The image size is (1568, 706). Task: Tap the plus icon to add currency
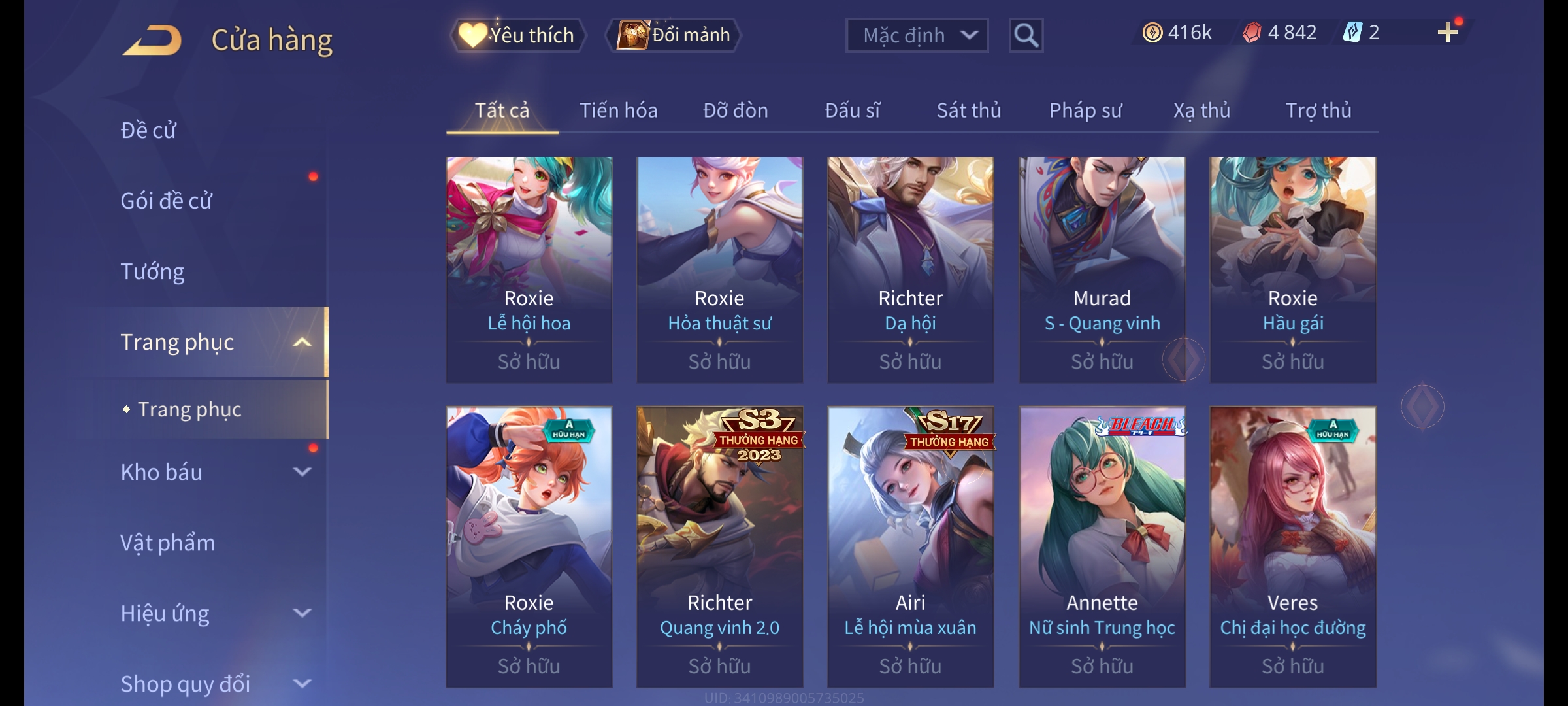coord(1447,33)
